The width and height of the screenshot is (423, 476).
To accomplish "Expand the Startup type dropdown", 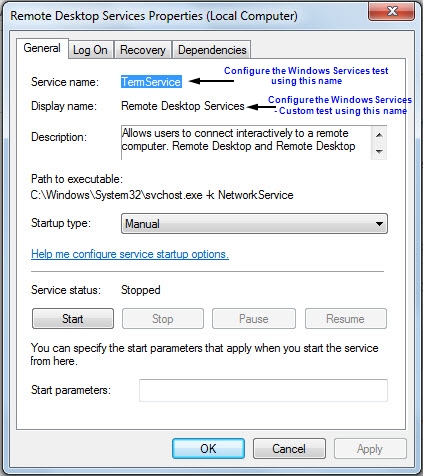I will pyautogui.click(x=254, y=224).
